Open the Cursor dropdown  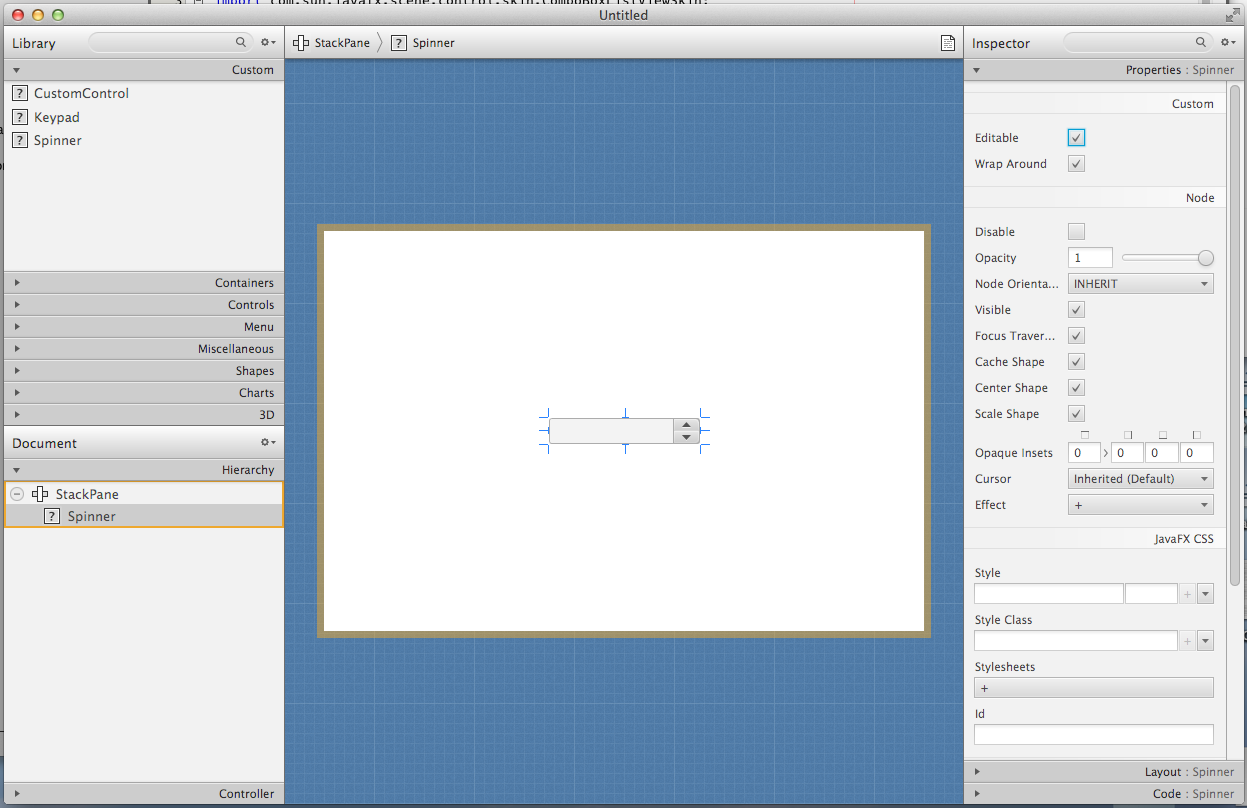click(1140, 479)
